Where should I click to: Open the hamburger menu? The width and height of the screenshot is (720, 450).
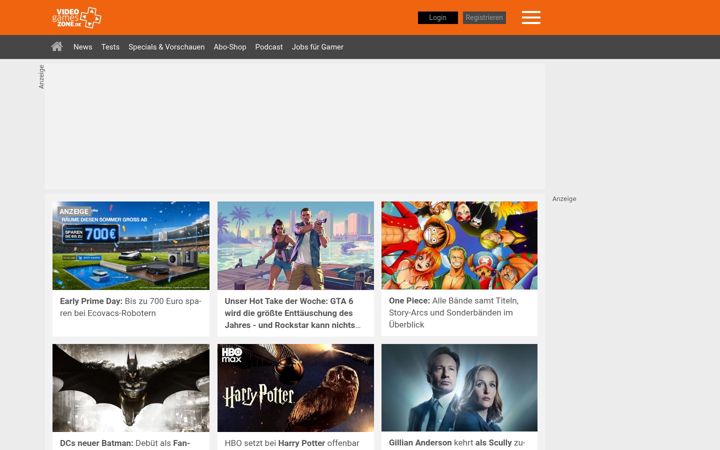coord(531,17)
